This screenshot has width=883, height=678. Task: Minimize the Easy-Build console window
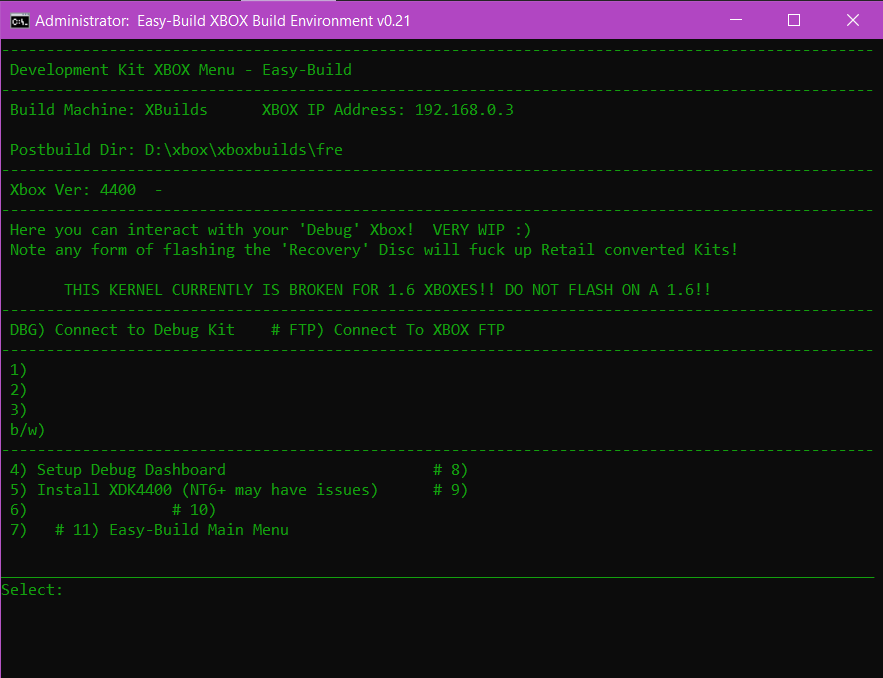735,20
